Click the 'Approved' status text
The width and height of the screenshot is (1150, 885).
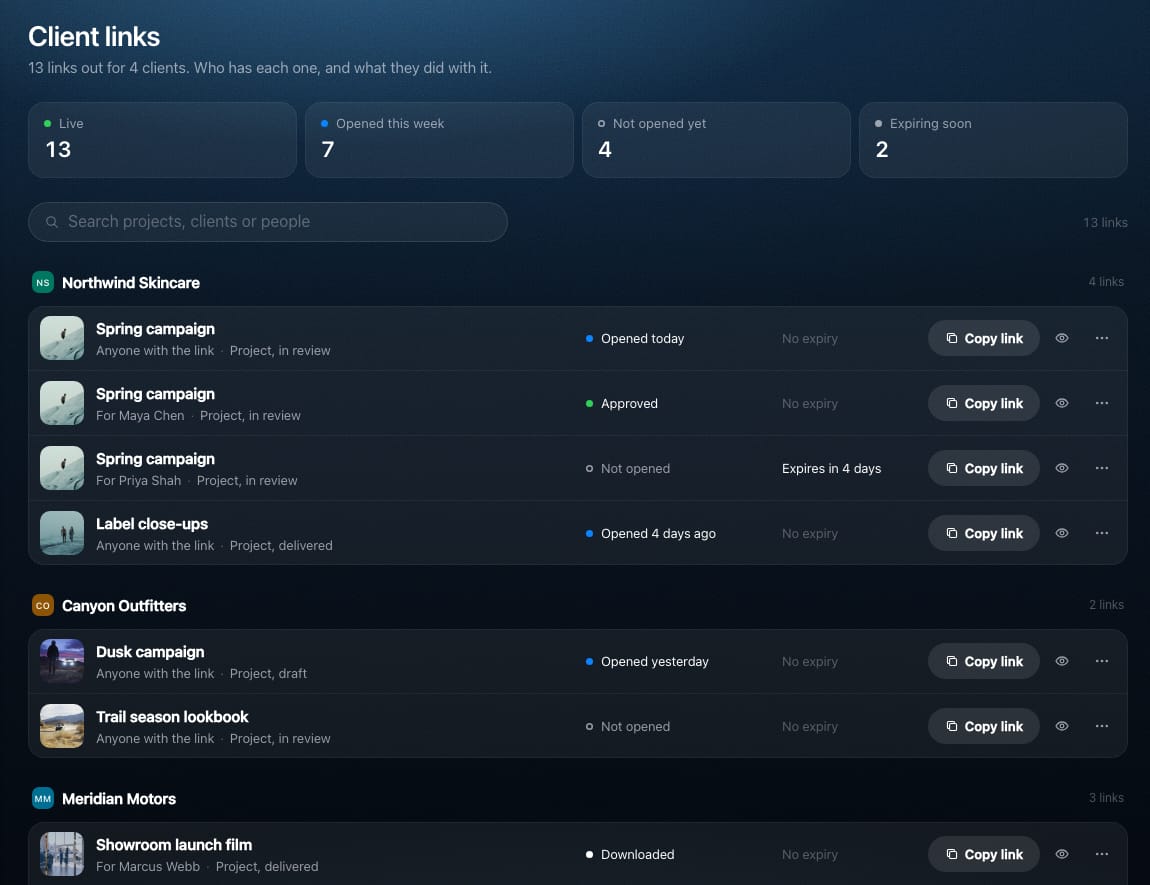click(x=629, y=403)
